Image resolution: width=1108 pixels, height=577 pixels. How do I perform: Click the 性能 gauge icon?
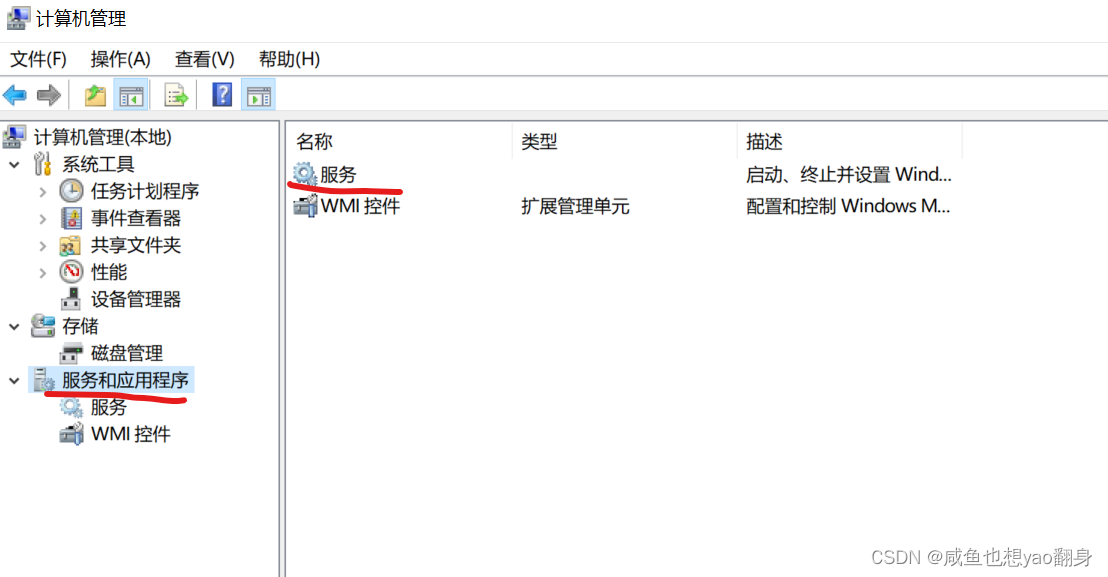click(71, 272)
